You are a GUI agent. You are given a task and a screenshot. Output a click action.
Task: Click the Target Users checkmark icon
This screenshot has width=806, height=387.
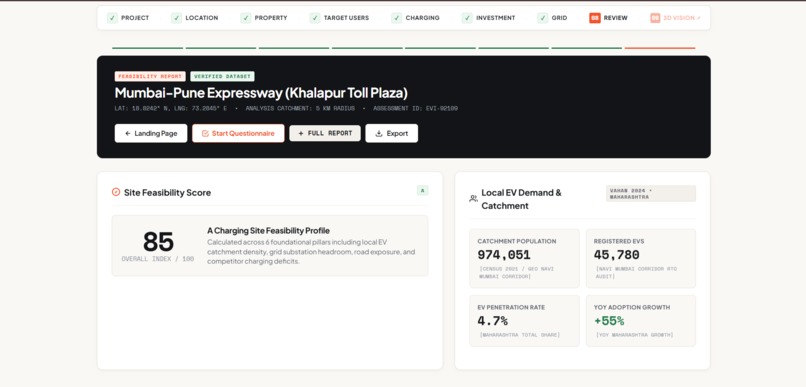[x=315, y=18]
